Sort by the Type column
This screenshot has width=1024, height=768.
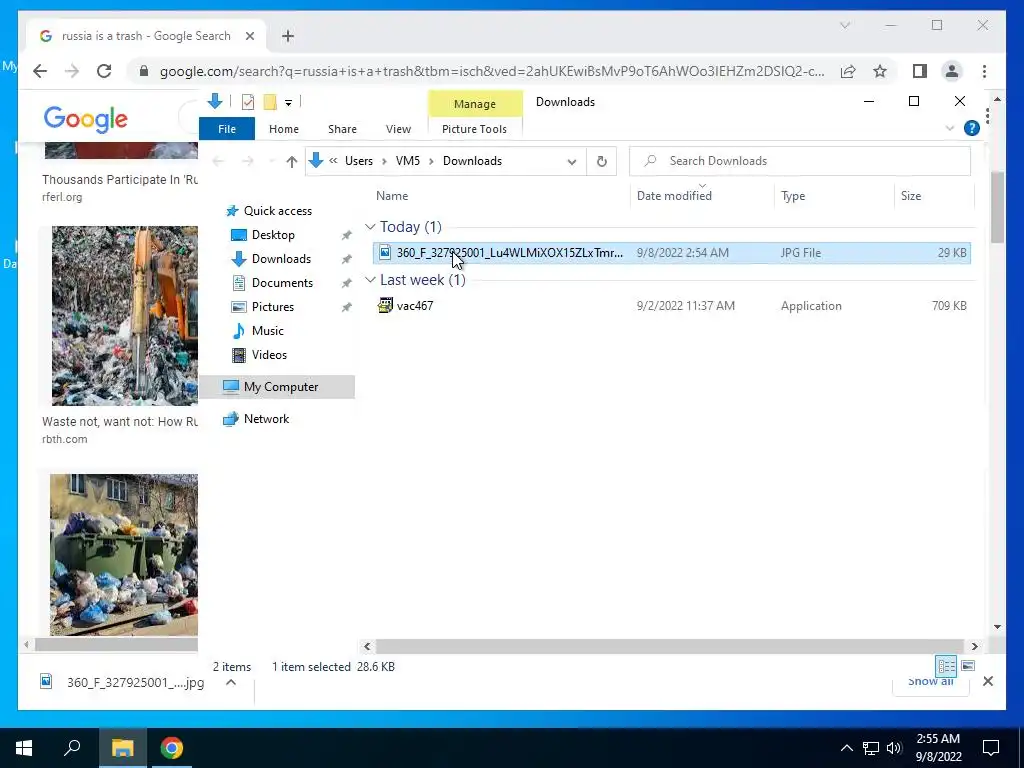[793, 196]
